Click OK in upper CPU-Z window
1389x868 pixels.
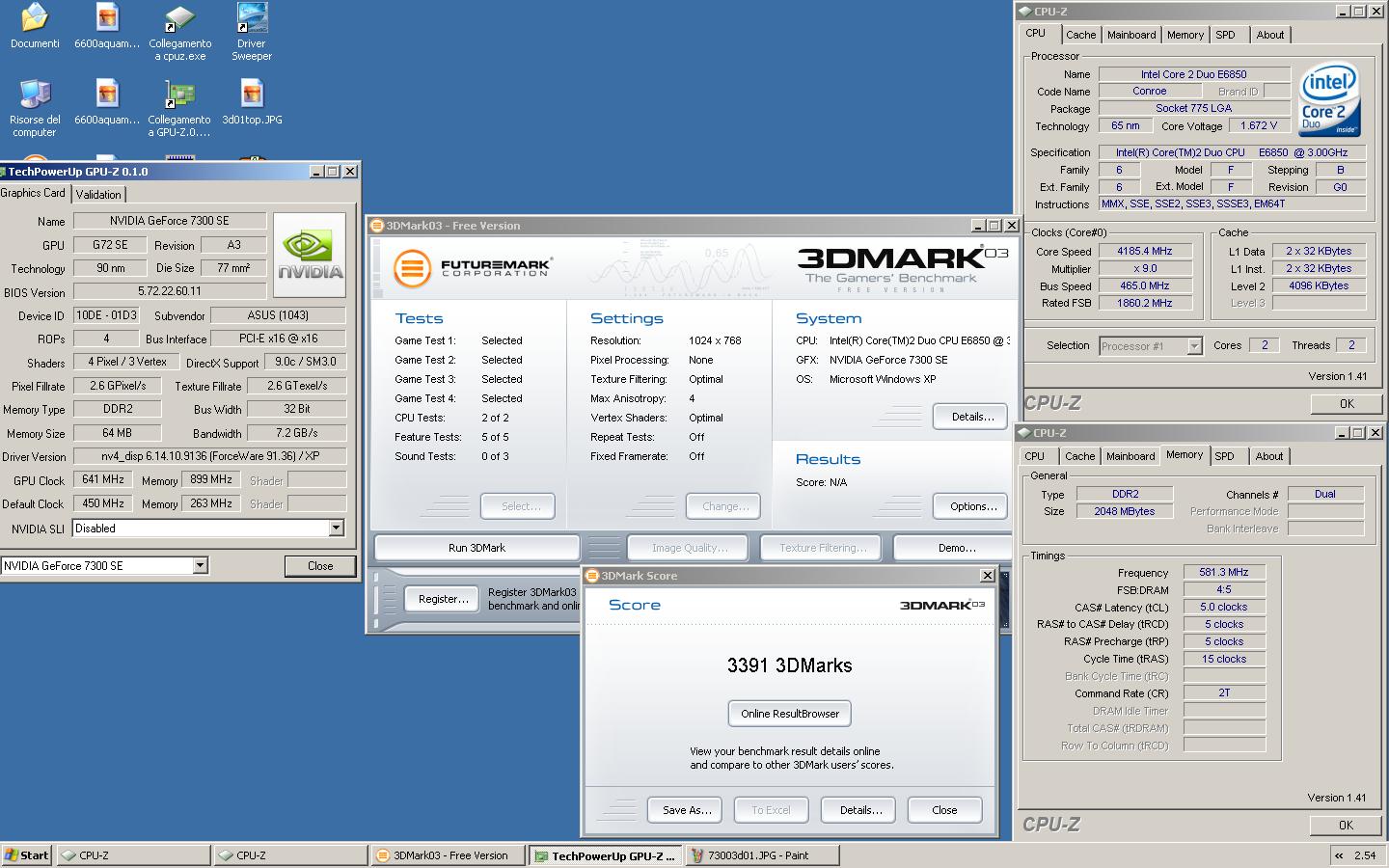click(x=1347, y=404)
